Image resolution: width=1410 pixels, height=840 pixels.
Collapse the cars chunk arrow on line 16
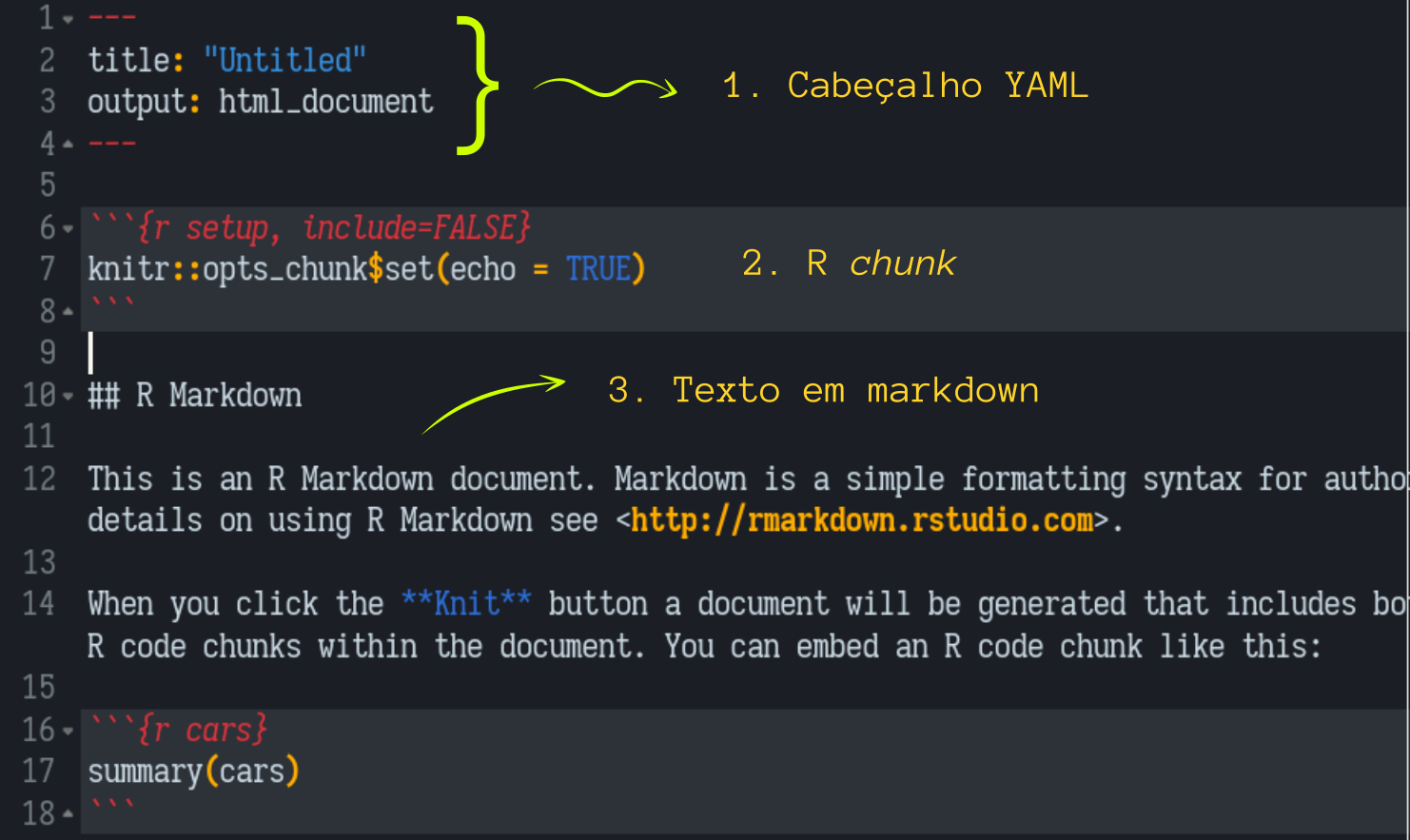point(69,732)
